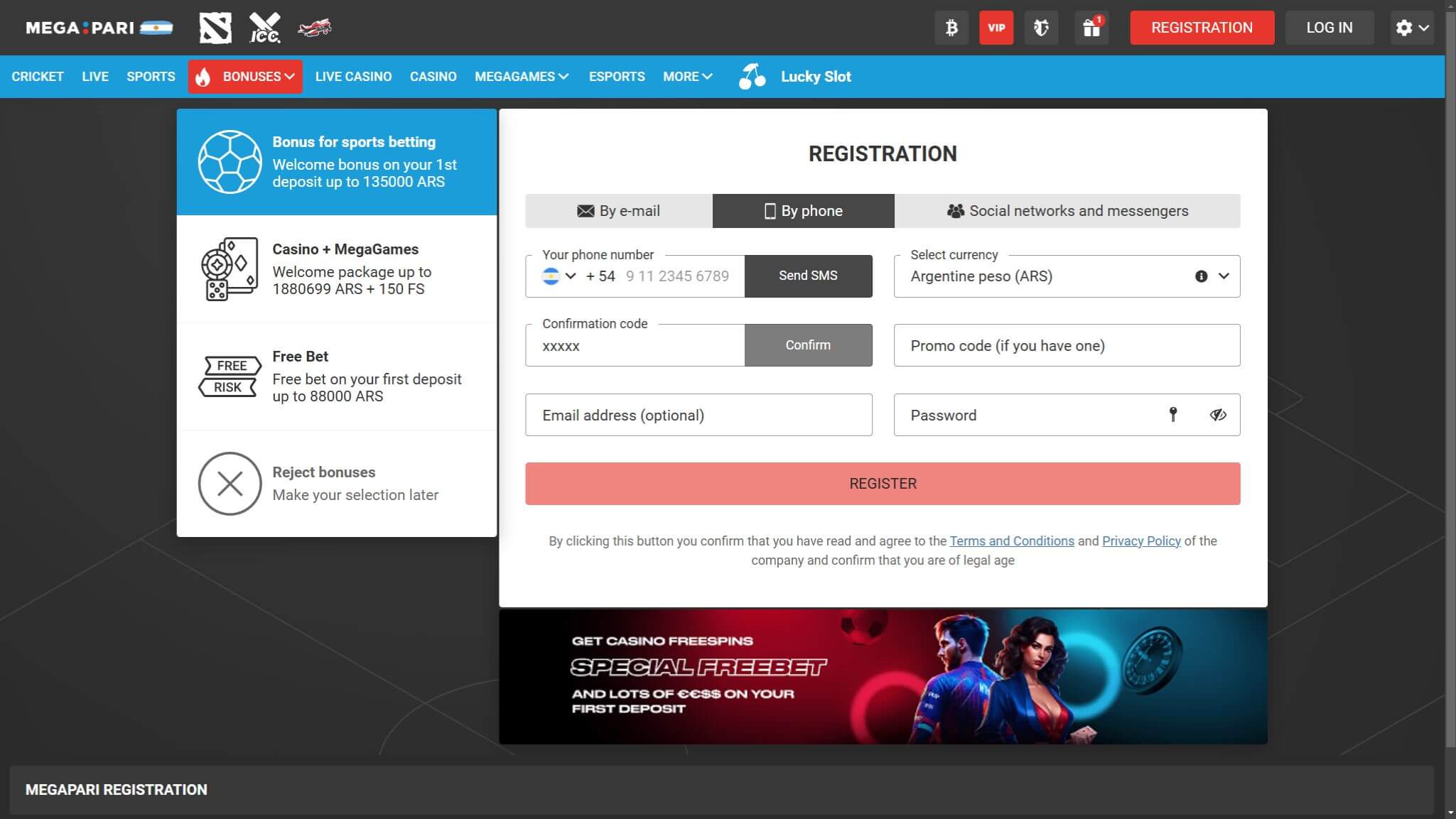
Task: Click the Special Freebet promo banner
Action: (x=883, y=677)
